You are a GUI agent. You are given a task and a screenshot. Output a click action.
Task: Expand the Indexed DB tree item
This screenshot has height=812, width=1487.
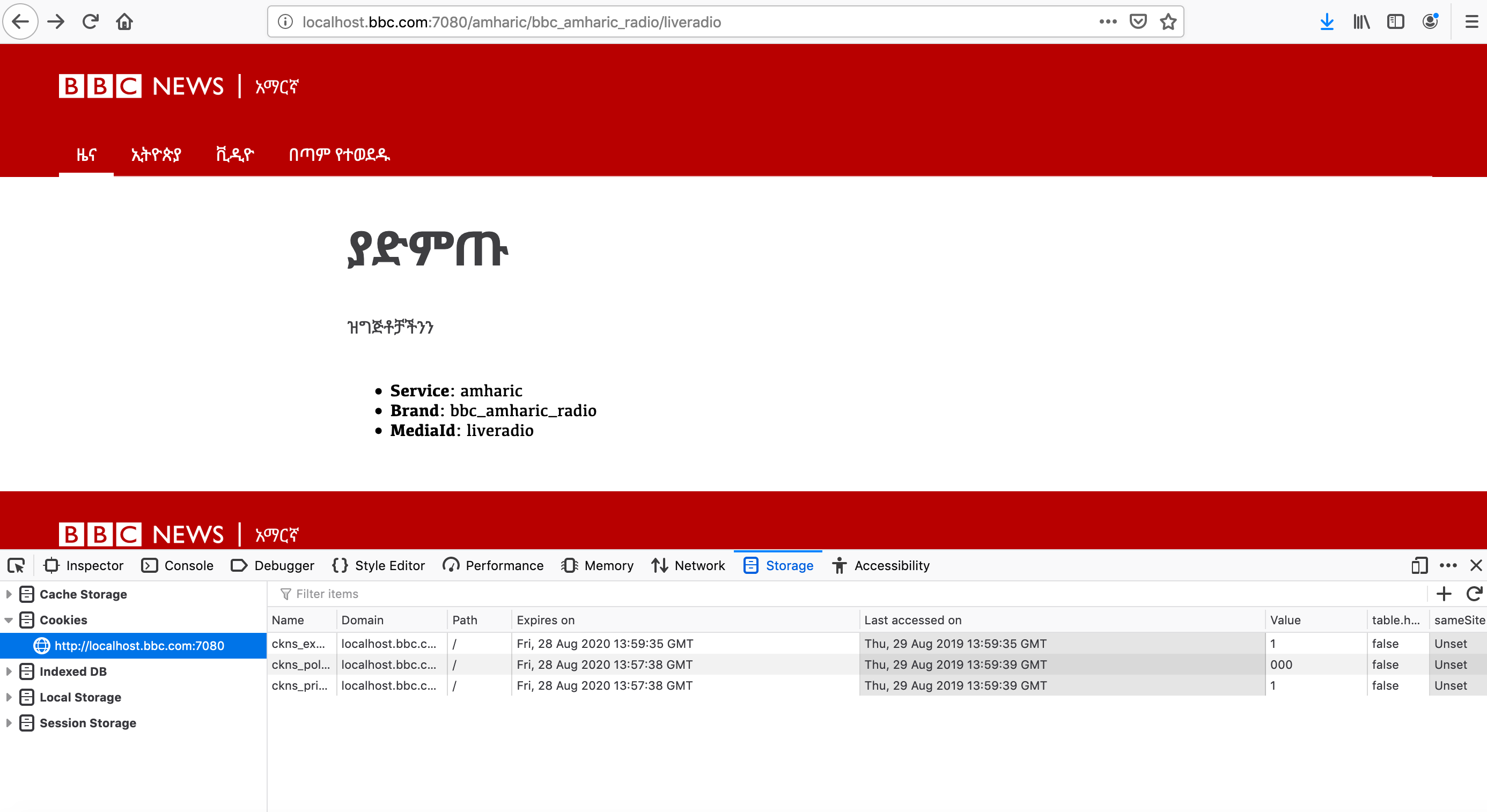(9, 671)
